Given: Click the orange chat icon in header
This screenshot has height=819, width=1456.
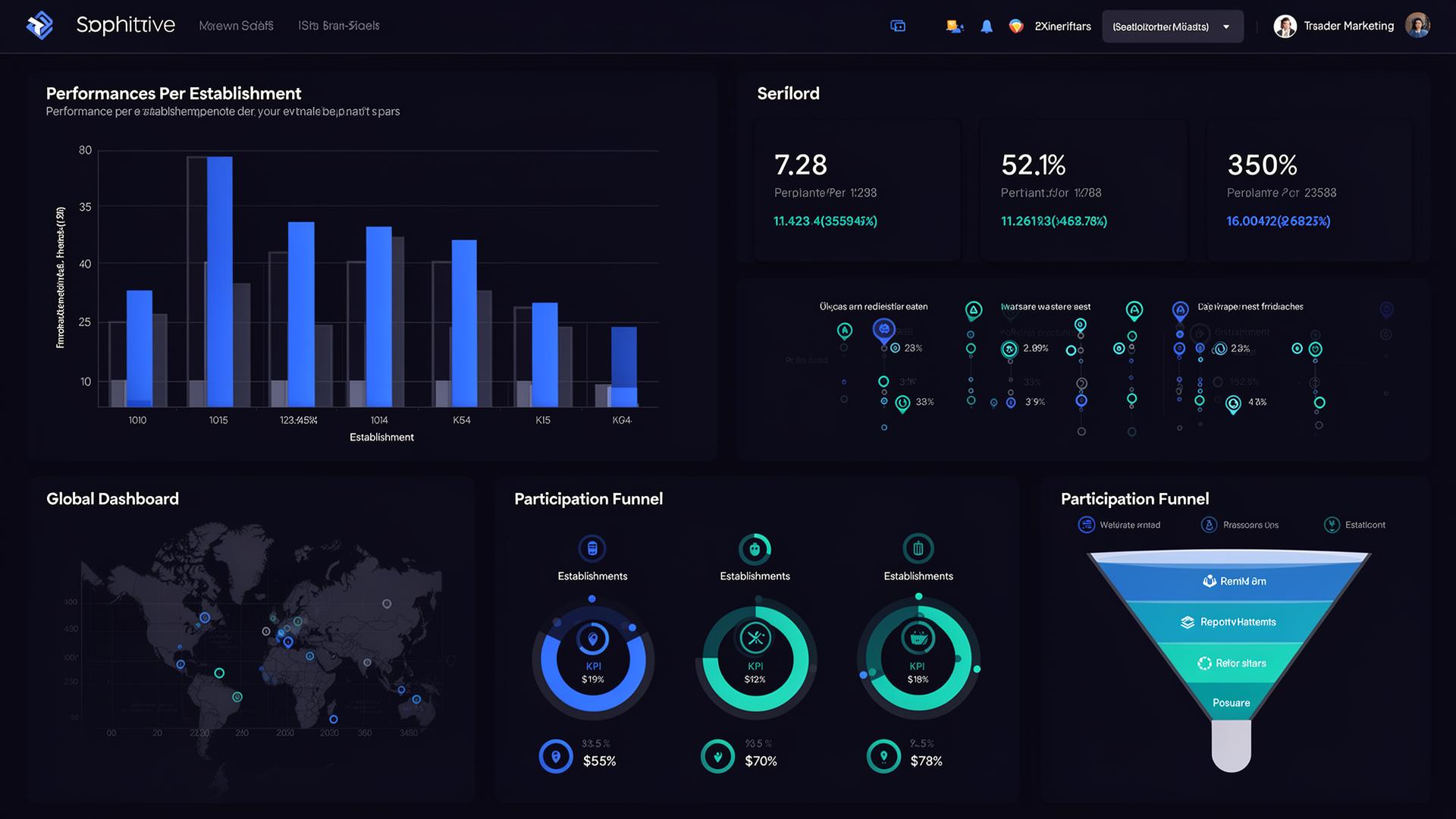Looking at the screenshot, I should tap(955, 27).
